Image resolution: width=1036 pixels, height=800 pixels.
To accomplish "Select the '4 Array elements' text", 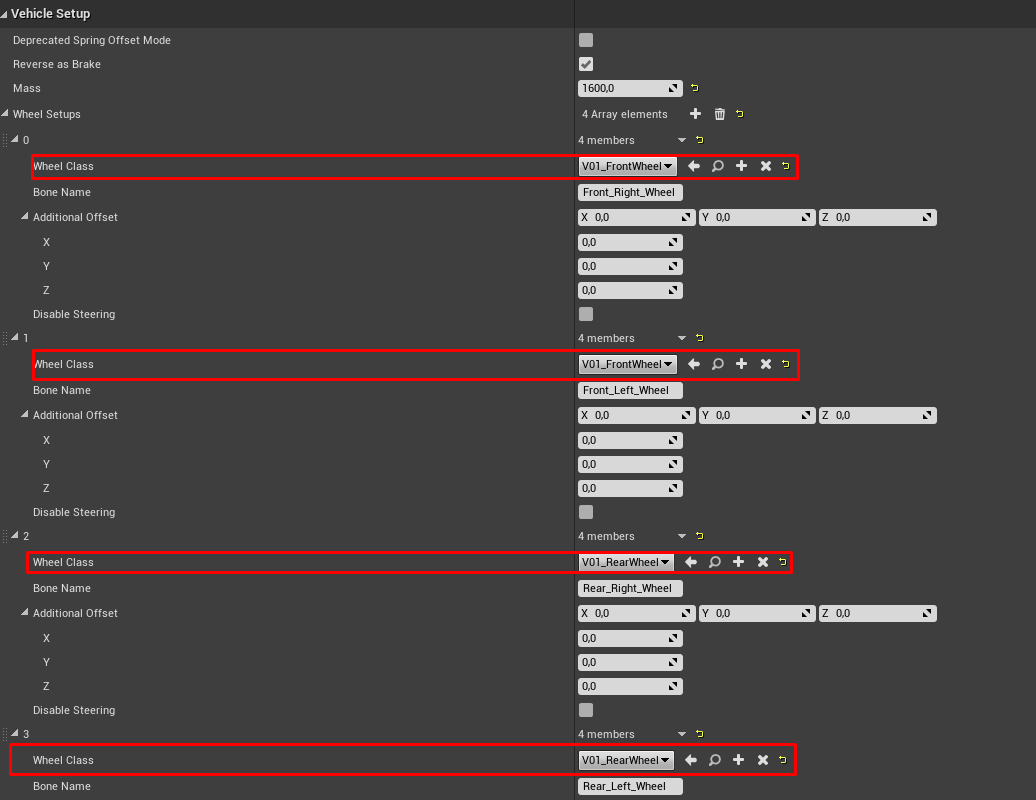I will click(624, 114).
